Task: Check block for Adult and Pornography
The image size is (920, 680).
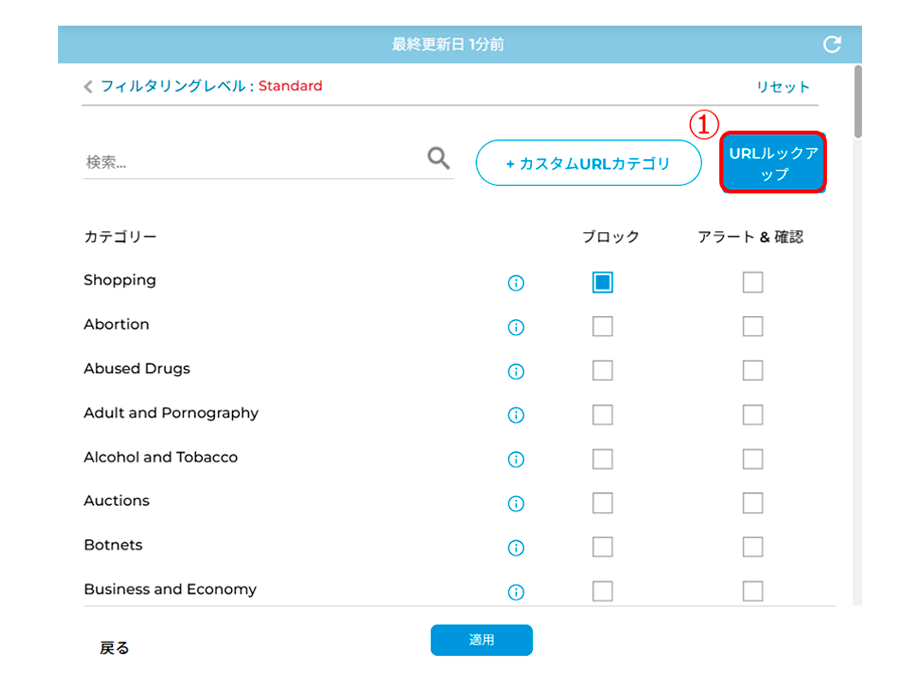Action: (603, 415)
